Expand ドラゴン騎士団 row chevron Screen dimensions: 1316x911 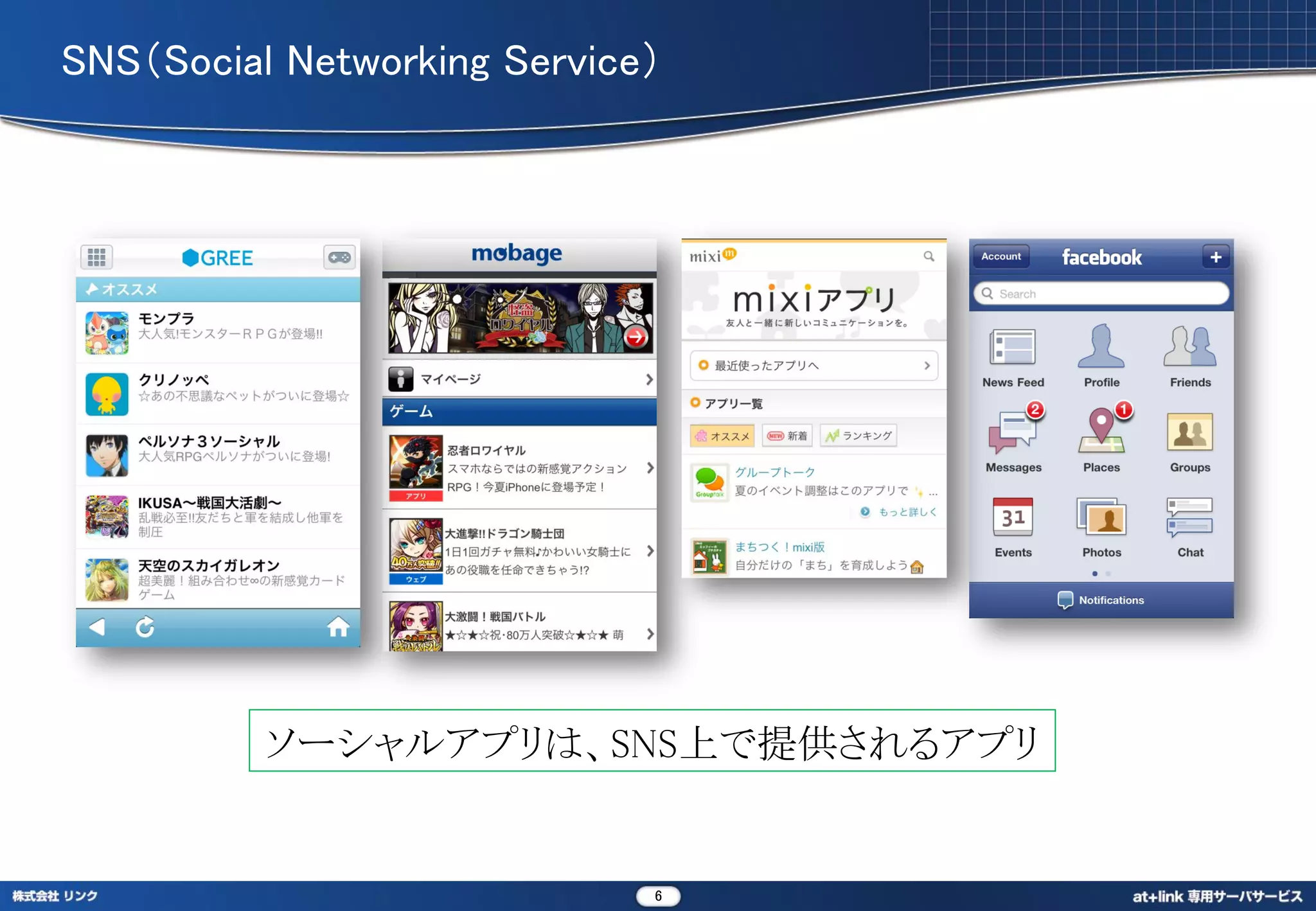(650, 551)
